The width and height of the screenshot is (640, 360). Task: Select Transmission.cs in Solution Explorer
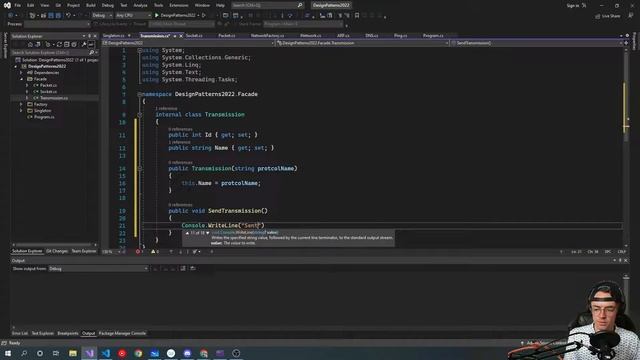click(54, 98)
